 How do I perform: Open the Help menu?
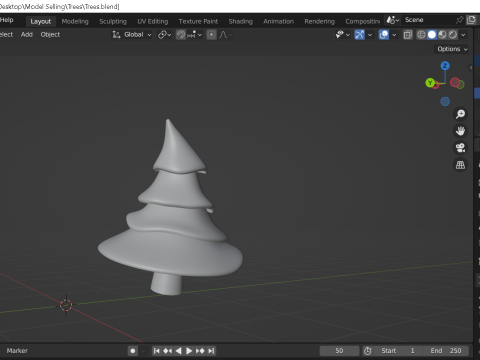click(x=7, y=20)
